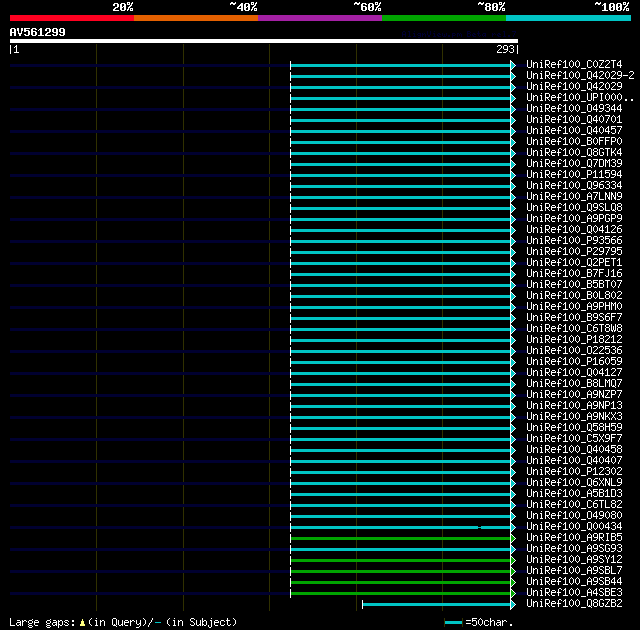Select the UniRef100_Q8GTK4 label
This screenshot has height=630, width=640.
[x=574, y=153]
